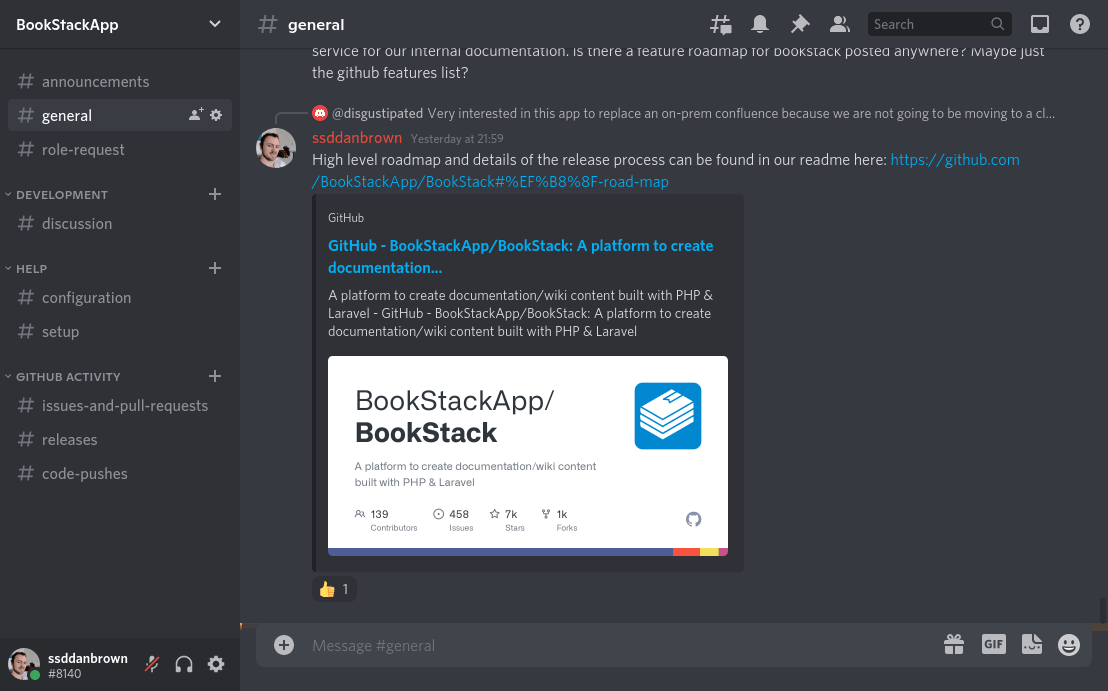1108x691 pixels.
Task: Click the user panel avatar
Action: [x=23, y=665]
